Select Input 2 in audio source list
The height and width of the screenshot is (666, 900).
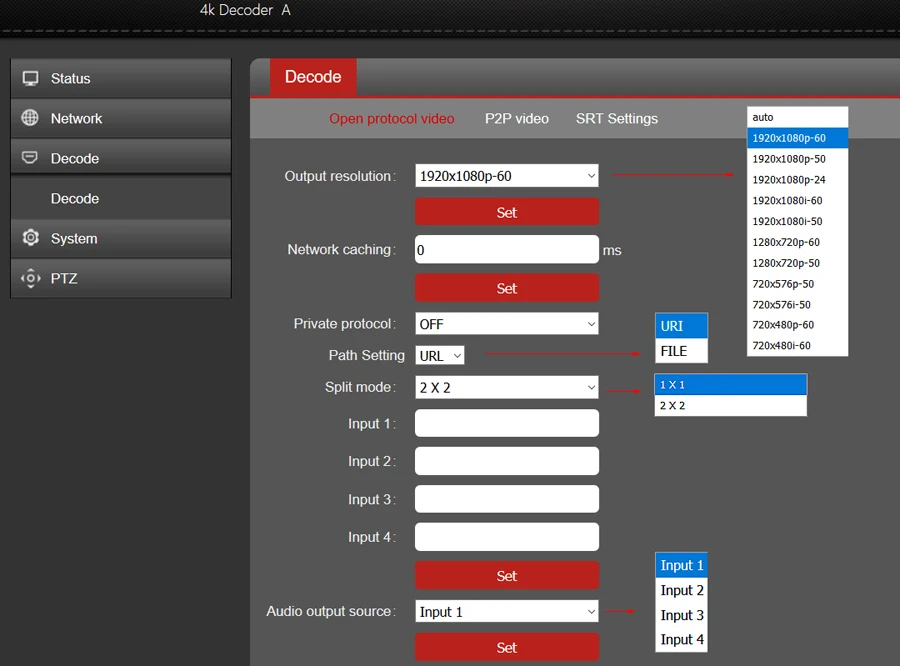tap(681, 590)
